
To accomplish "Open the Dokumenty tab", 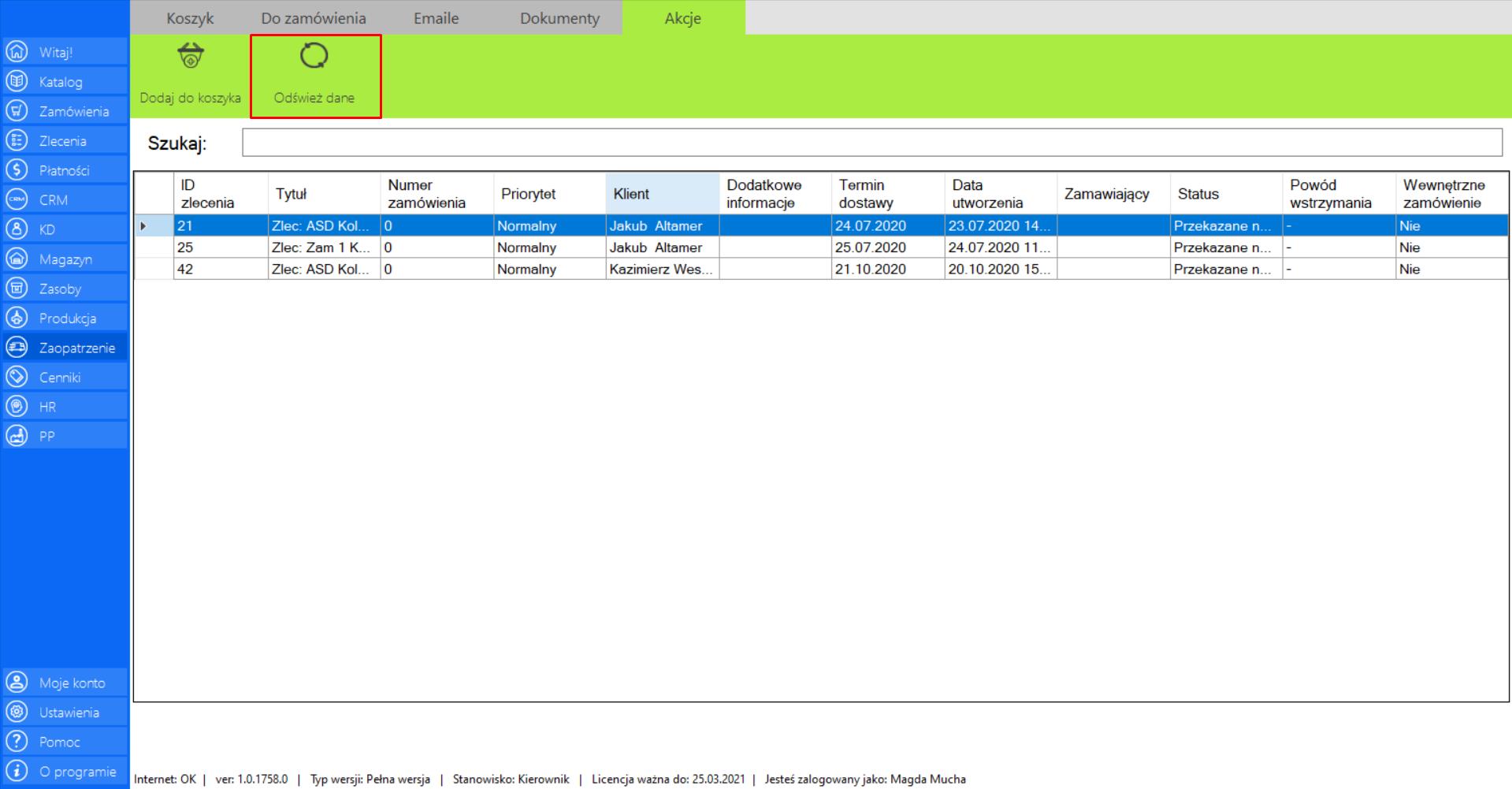I will [559, 18].
